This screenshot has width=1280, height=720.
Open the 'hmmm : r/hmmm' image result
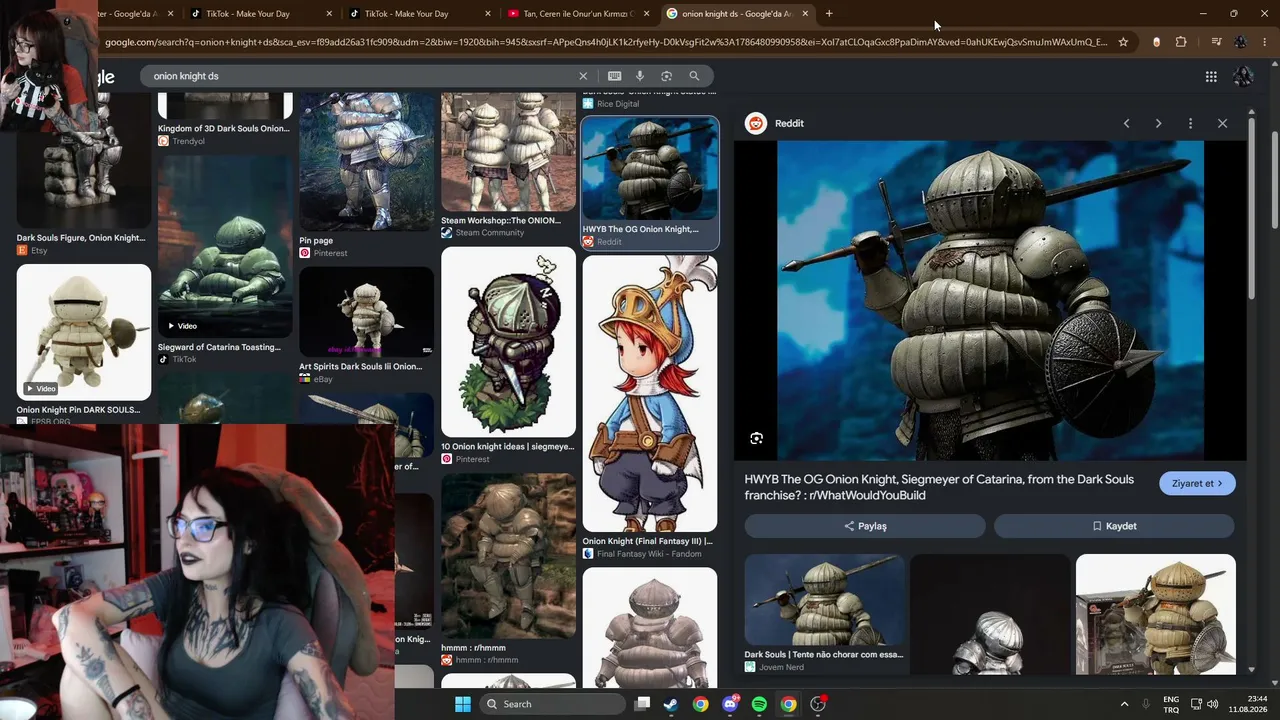[508, 555]
